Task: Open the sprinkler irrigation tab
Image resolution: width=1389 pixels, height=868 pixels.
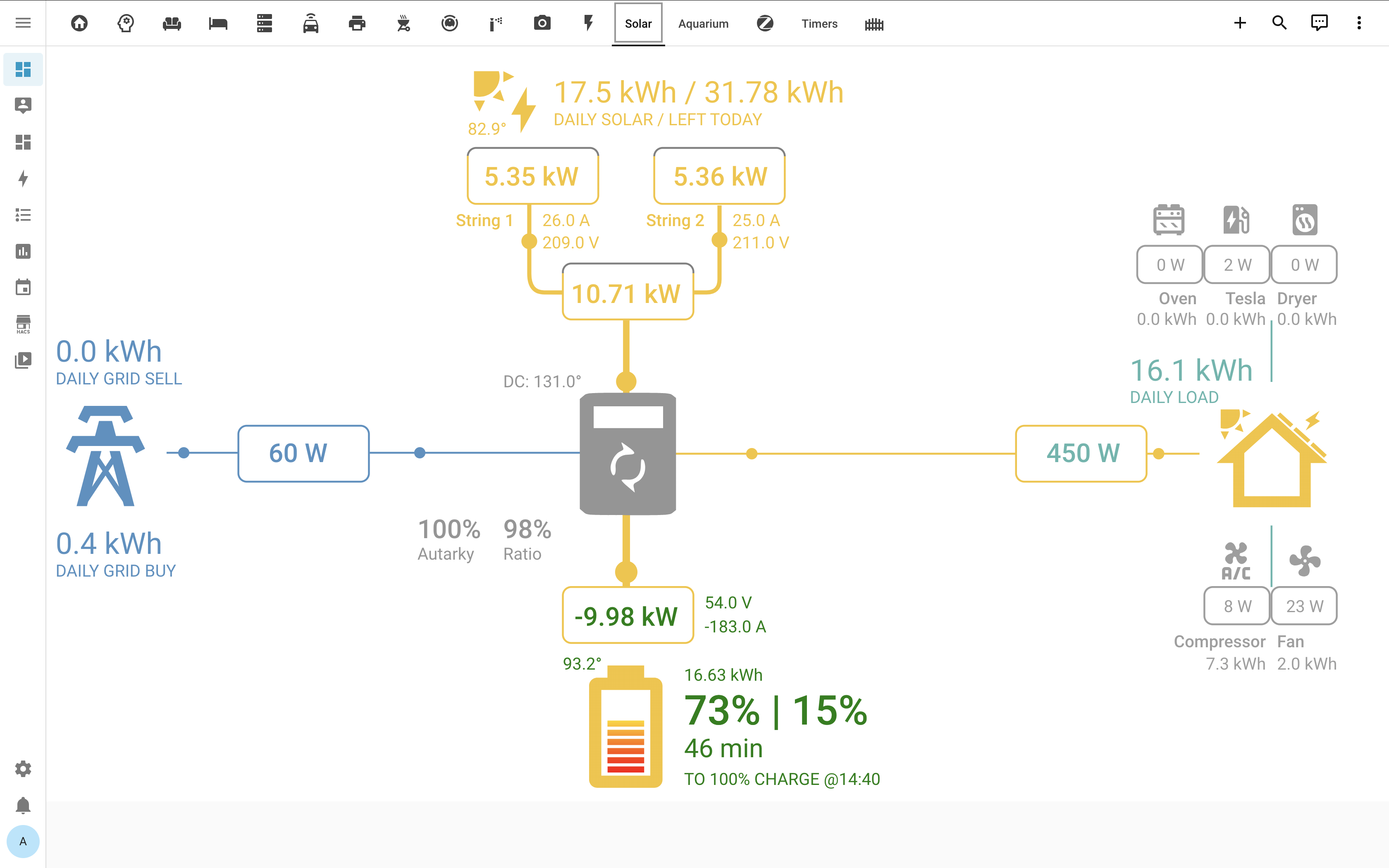Action: coord(496,23)
